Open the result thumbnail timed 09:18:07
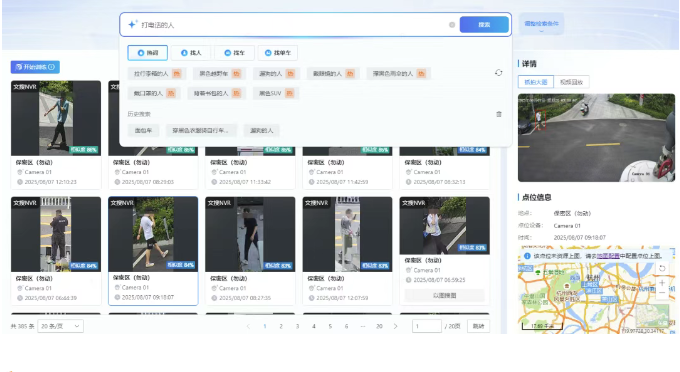 tap(153, 234)
